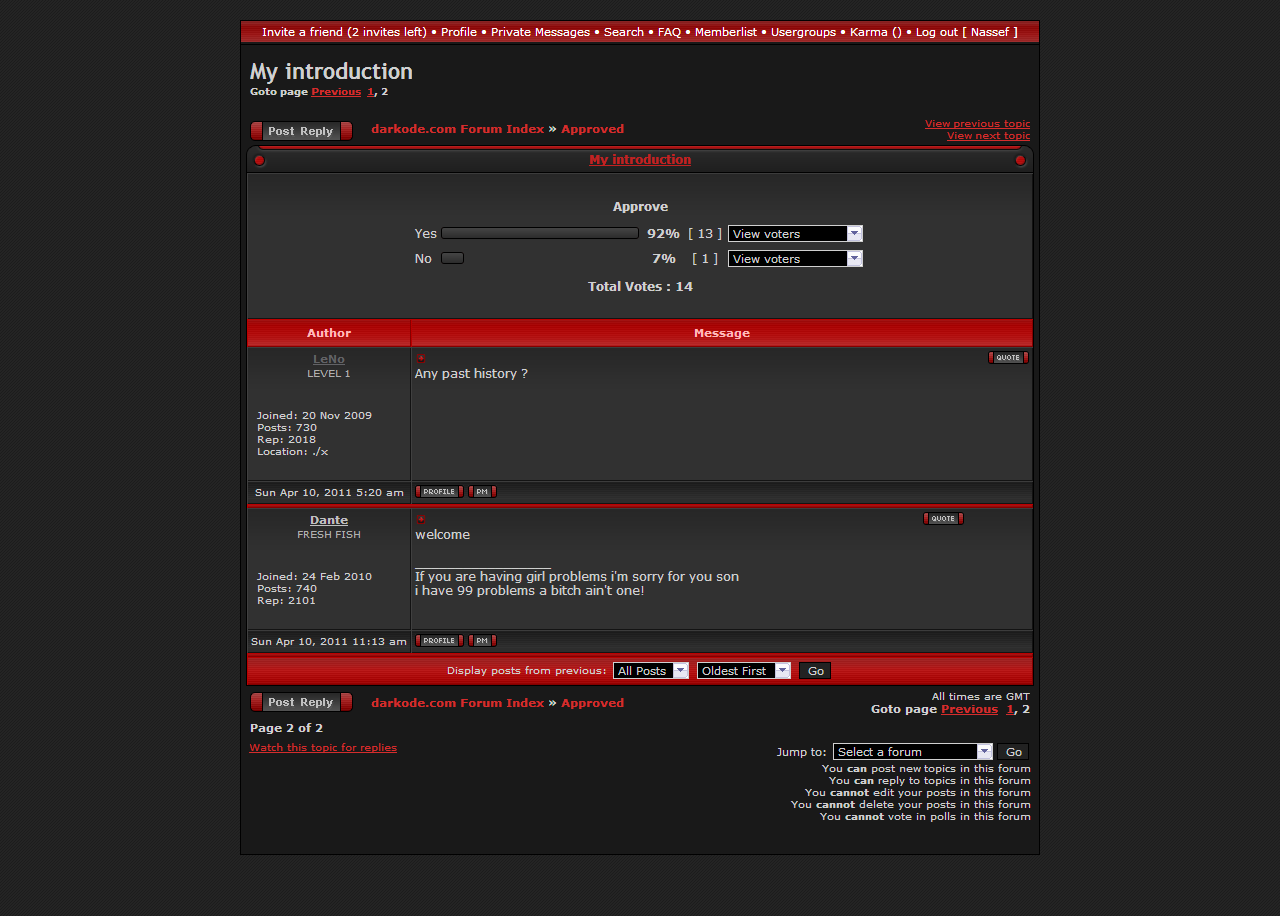1280x916 pixels.
Task: Open the View next topic link
Action: pos(988,136)
